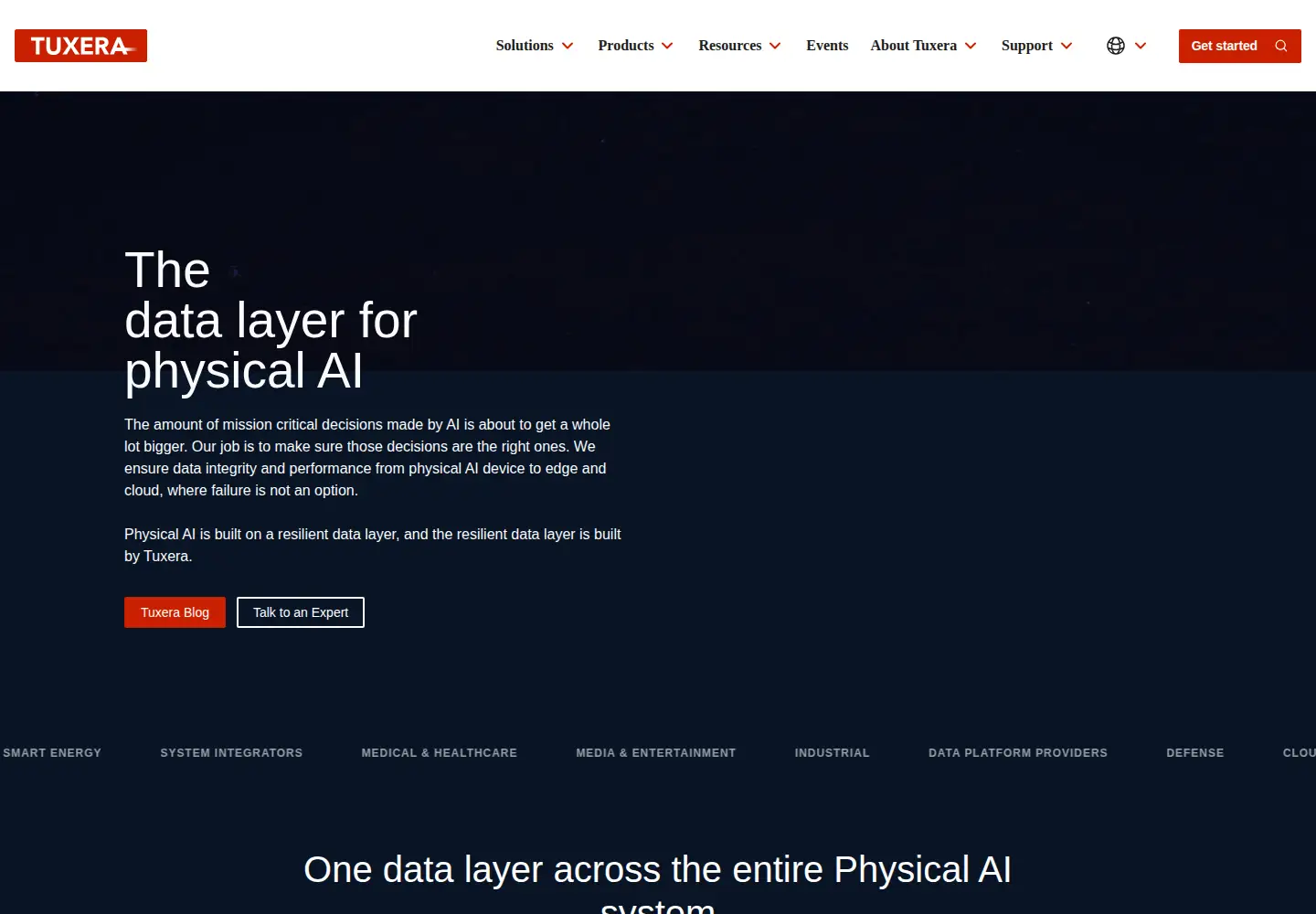Viewport: 1316px width, 914px height.
Task: Select the Data Platform Providers link
Action: [x=1018, y=753]
